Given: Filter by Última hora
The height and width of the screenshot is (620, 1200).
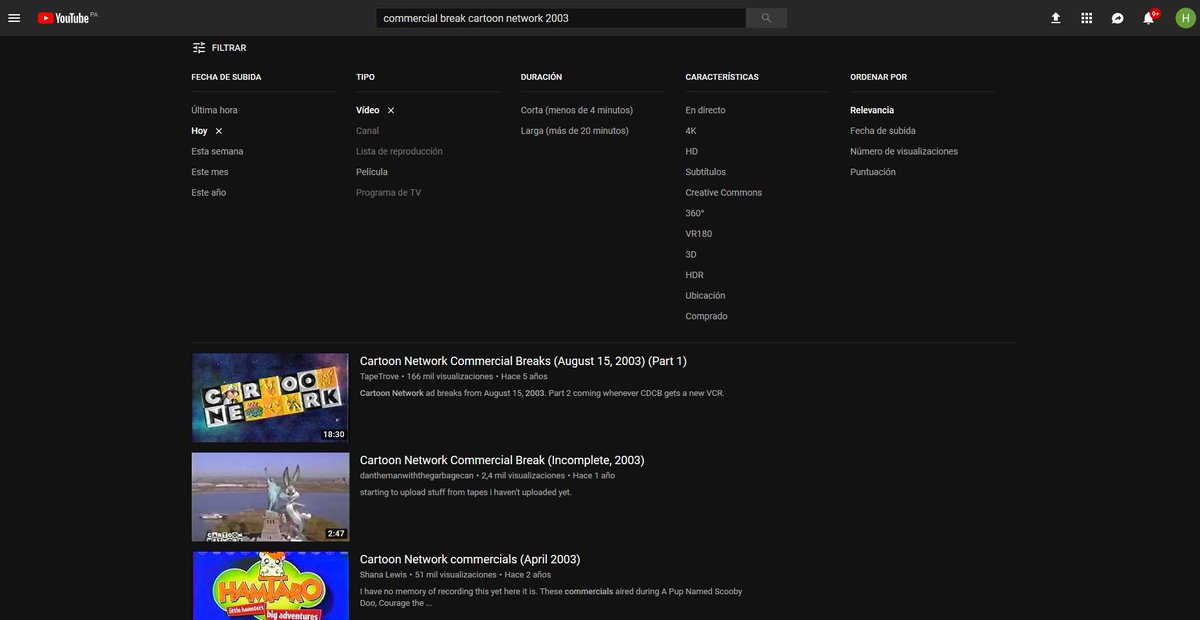Looking at the screenshot, I should (214, 110).
